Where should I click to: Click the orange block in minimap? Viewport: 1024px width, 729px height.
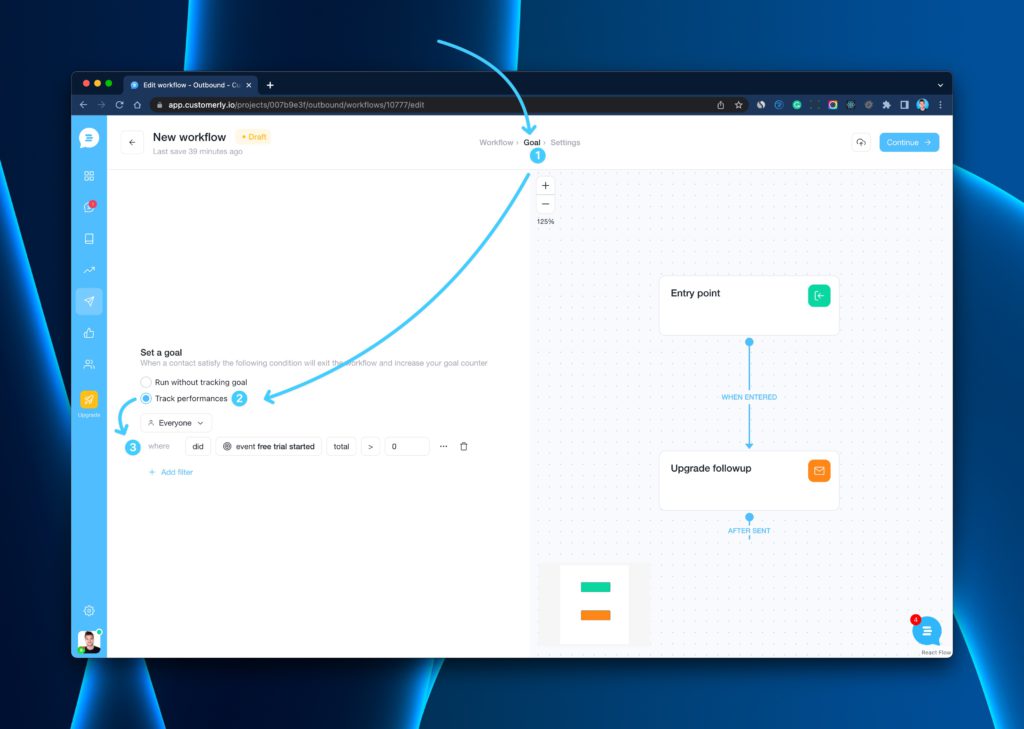coord(596,615)
